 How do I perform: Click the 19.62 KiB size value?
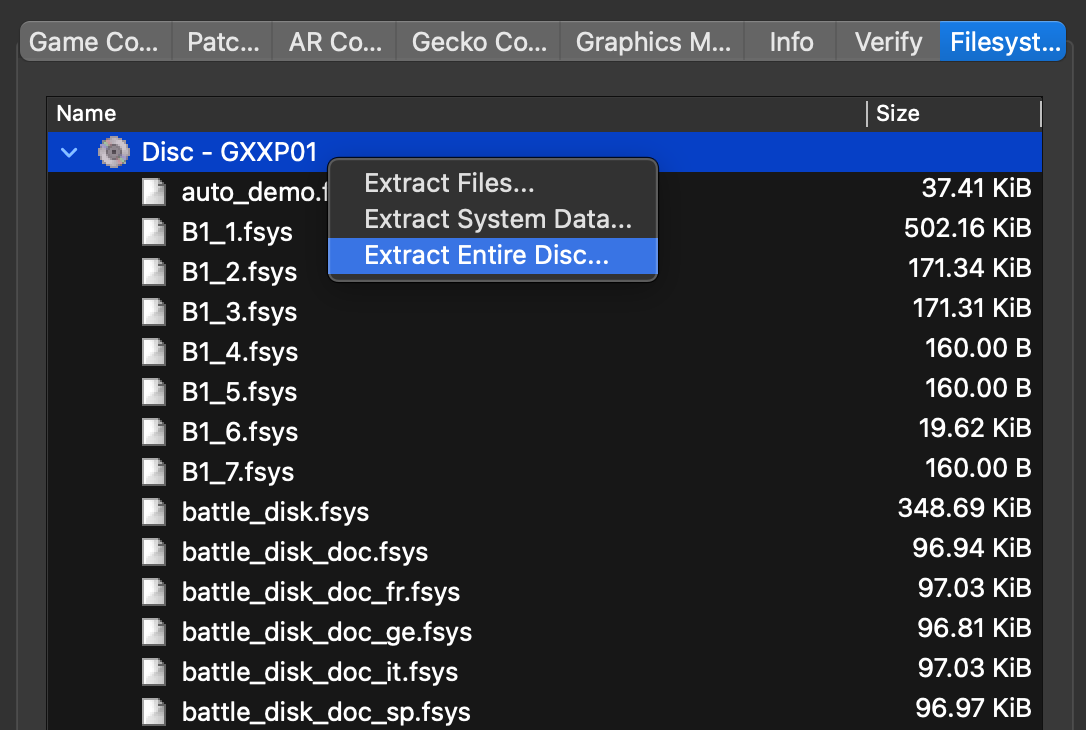pos(975,428)
